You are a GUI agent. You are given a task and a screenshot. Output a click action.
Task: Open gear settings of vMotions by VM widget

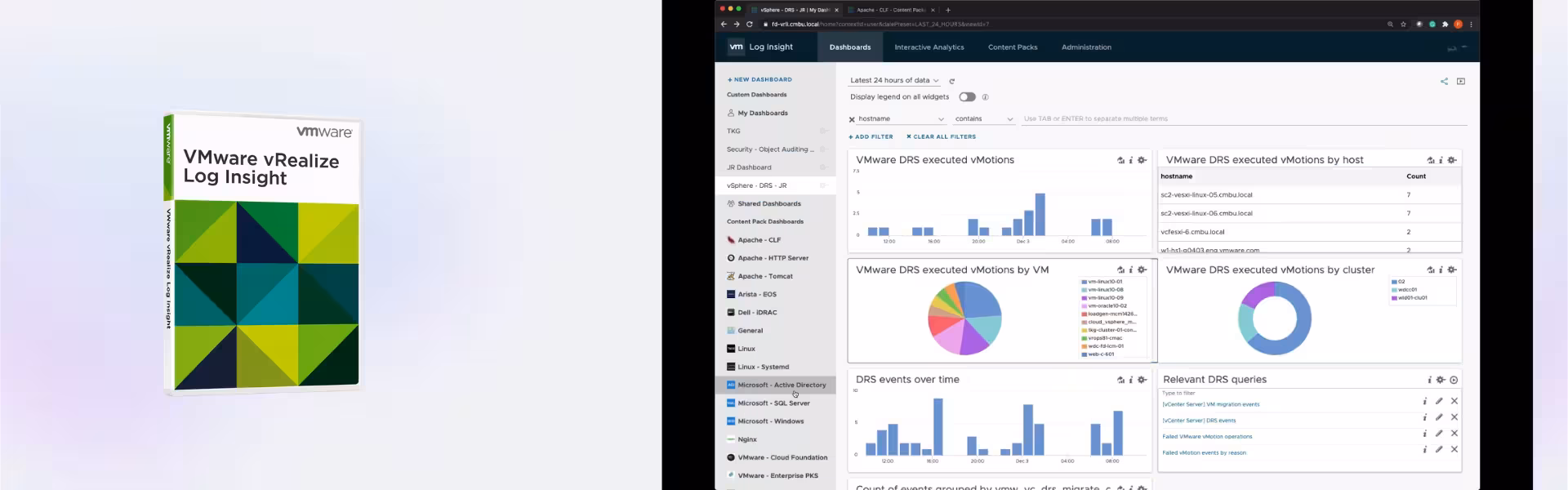point(1143,269)
